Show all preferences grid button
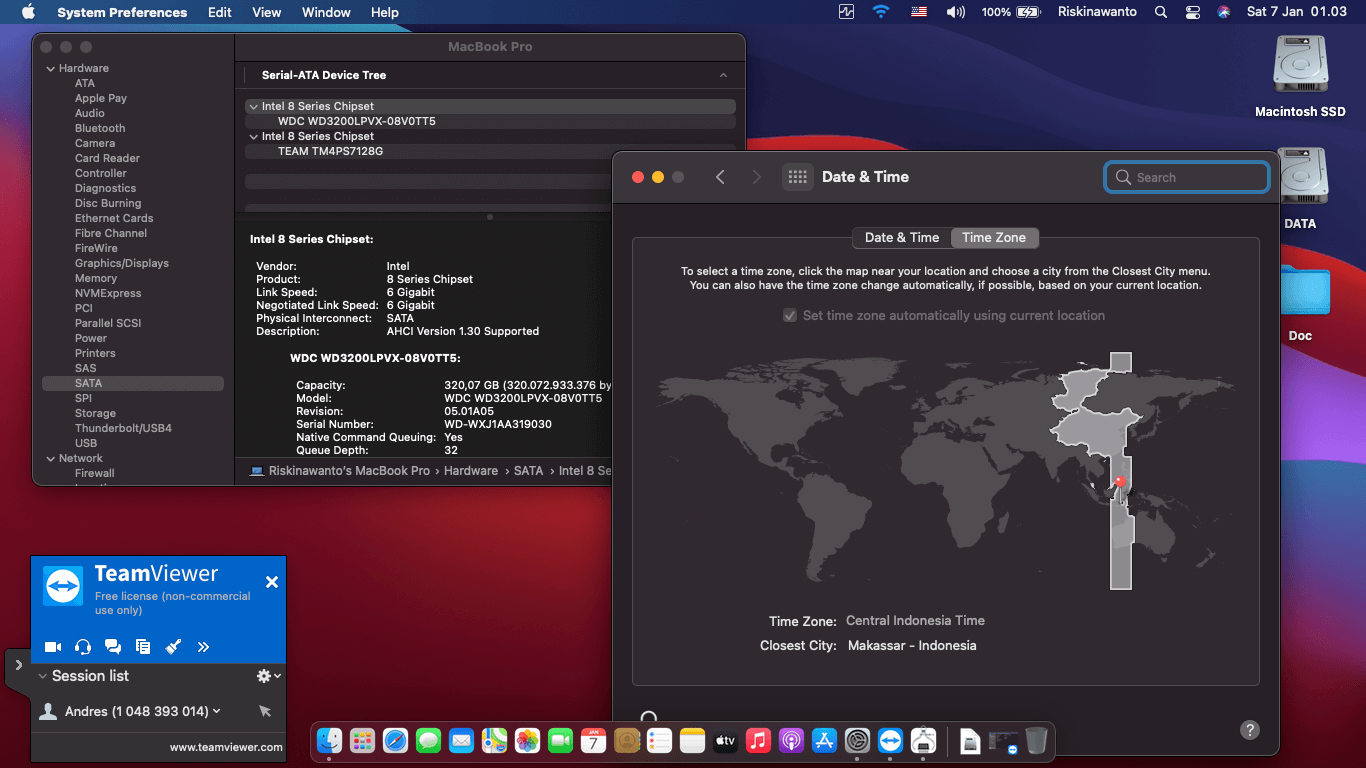Viewport: 1366px width, 768px height. [x=798, y=177]
